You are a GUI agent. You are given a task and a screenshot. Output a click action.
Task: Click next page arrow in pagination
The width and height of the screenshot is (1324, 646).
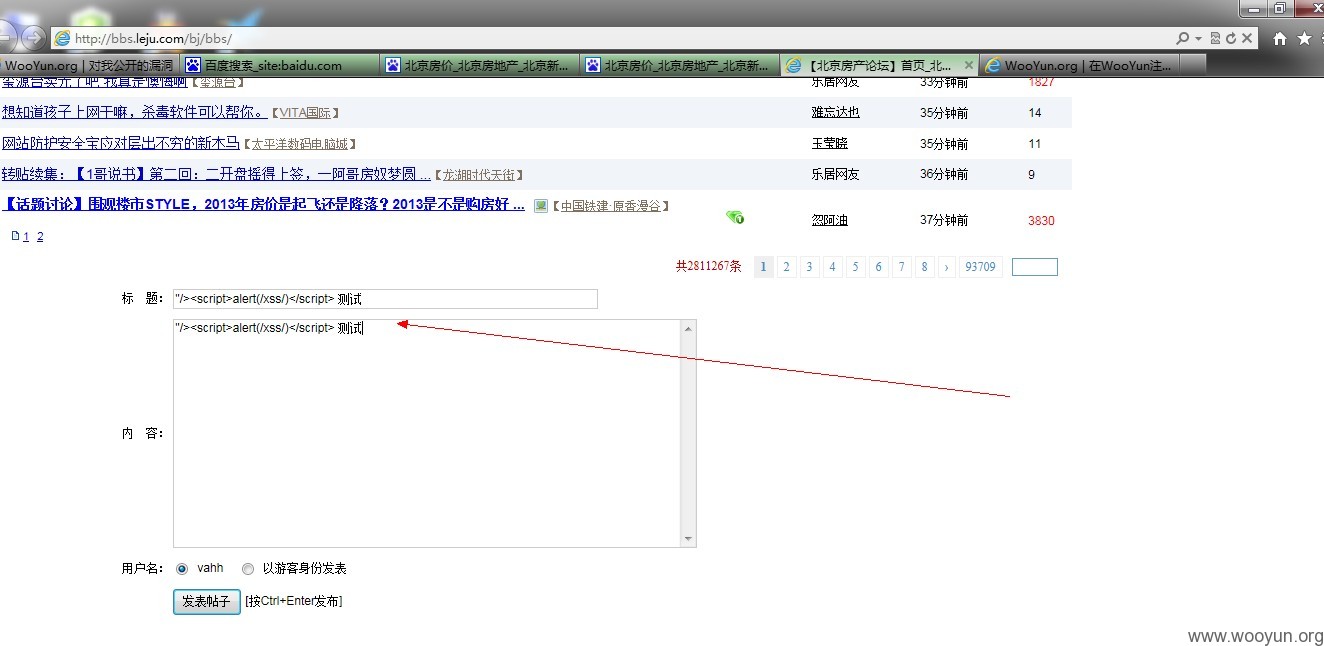pyautogui.click(x=947, y=267)
